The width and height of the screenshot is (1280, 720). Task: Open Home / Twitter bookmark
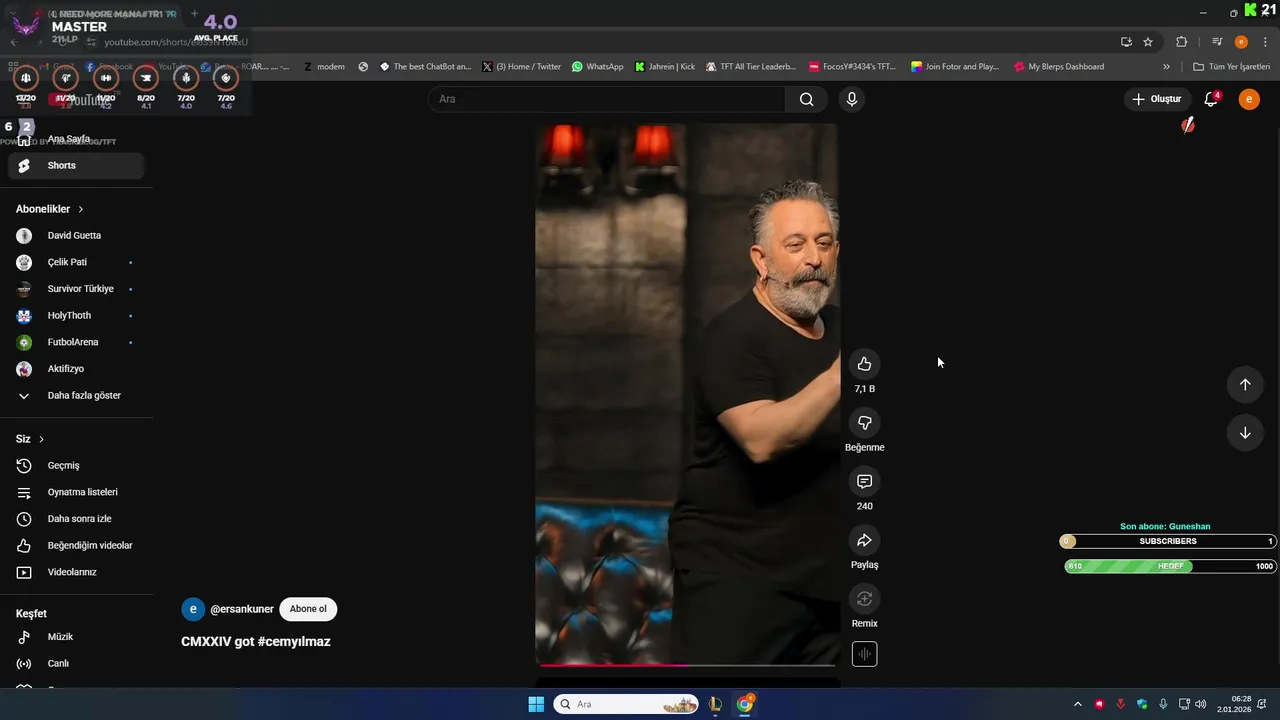pyautogui.click(x=521, y=67)
